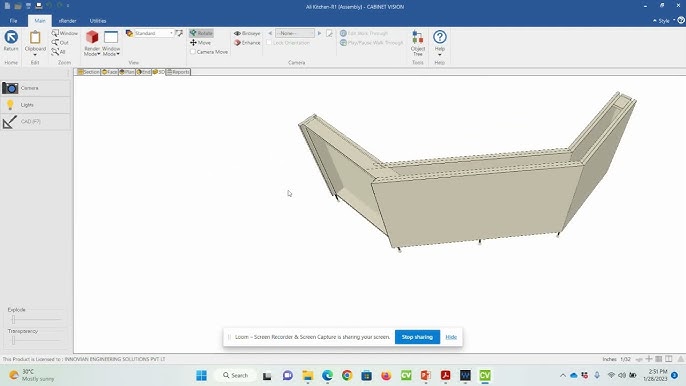Screen dimensions: 686x386
Task: Expand the Render Mode dropdown
Action: [92, 44]
